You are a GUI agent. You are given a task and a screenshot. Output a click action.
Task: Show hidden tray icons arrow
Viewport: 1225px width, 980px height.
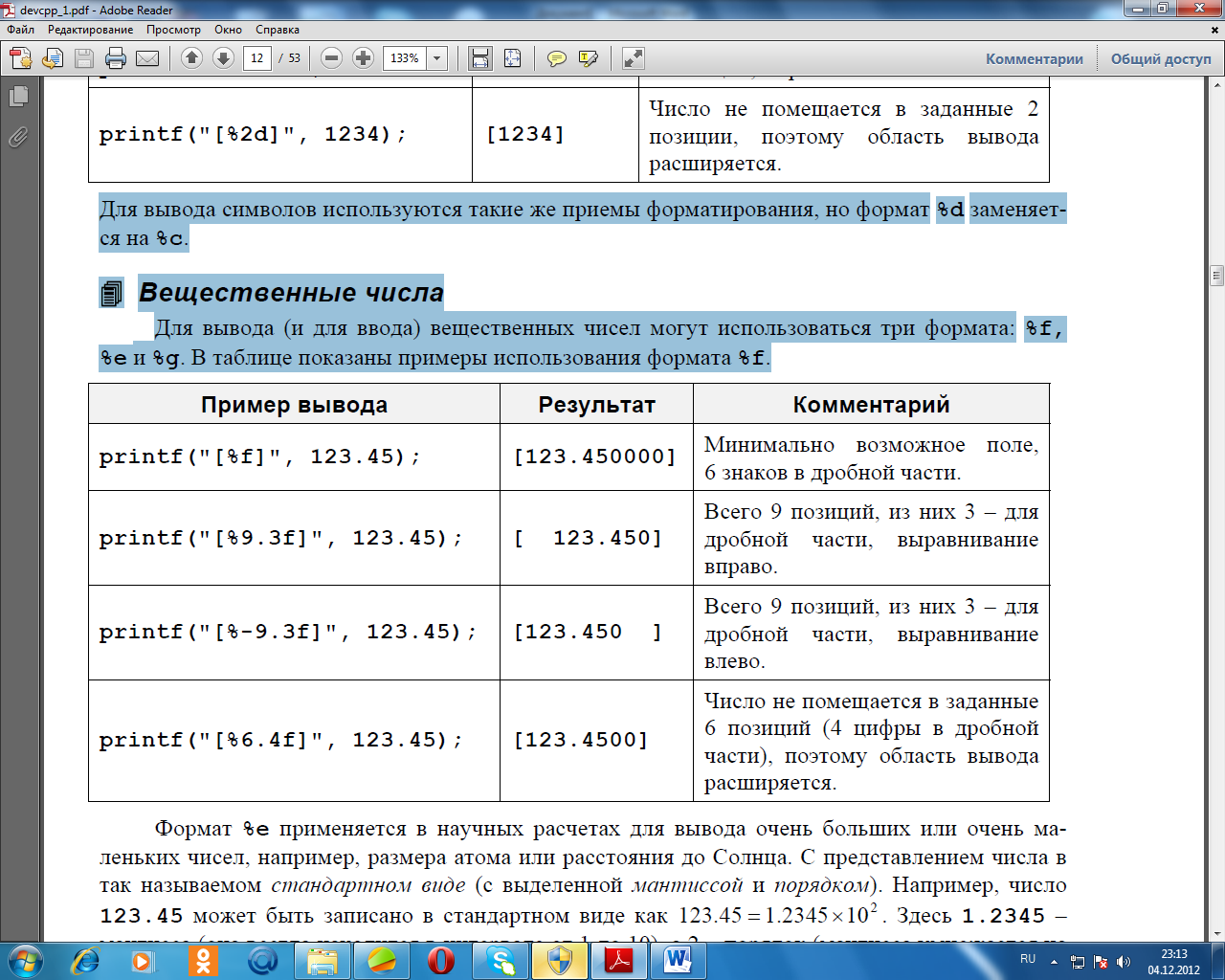(x=1055, y=961)
